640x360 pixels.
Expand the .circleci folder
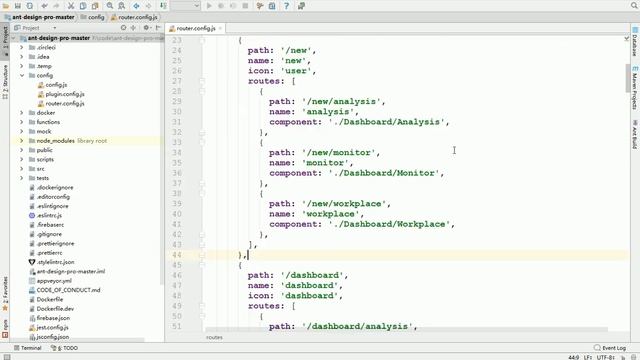coord(22,47)
